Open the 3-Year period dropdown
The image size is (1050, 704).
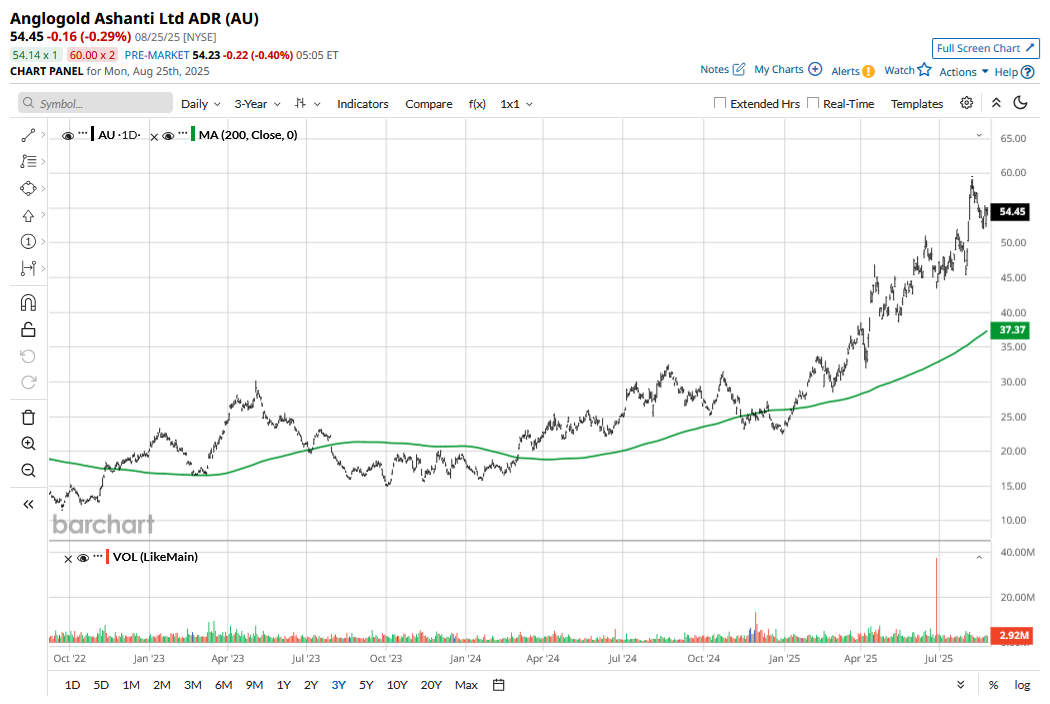pyautogui.click(x=257, y=104)
